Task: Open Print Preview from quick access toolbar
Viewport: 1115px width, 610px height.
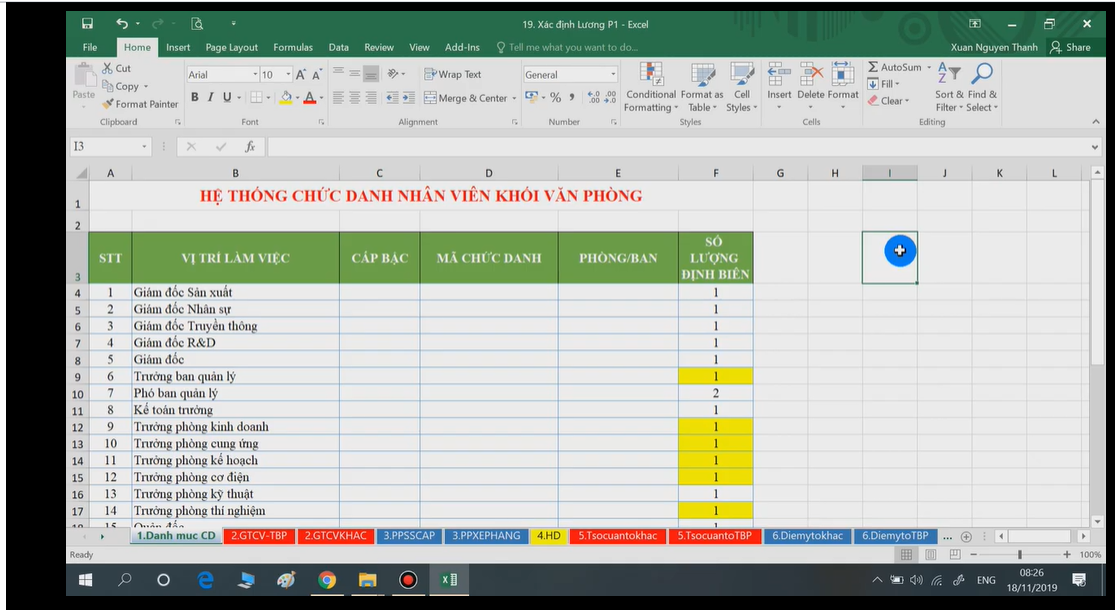Action: coord(197,23)
